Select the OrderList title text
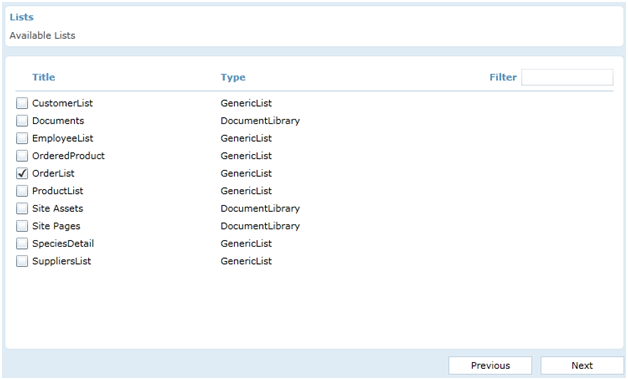 pyautogui.click(x=53, y=173)
